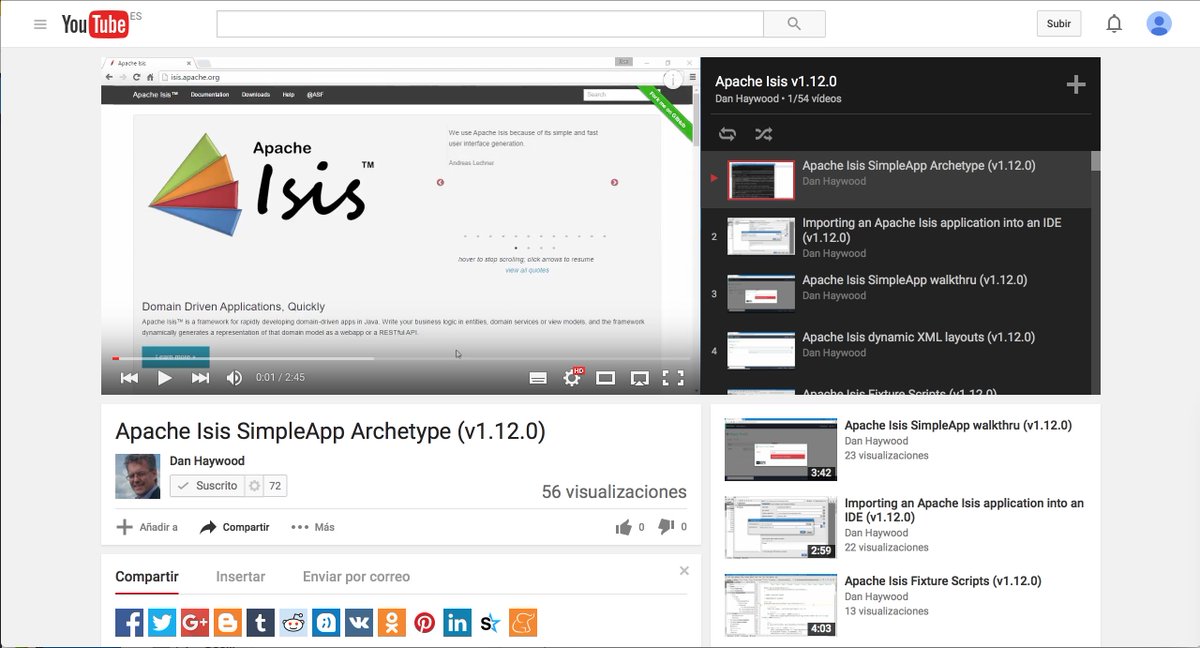Select playlist item Apache Isis dynamic XML layouts
The width and height of the screenshot is (1200, 648).
coord(896,351)
